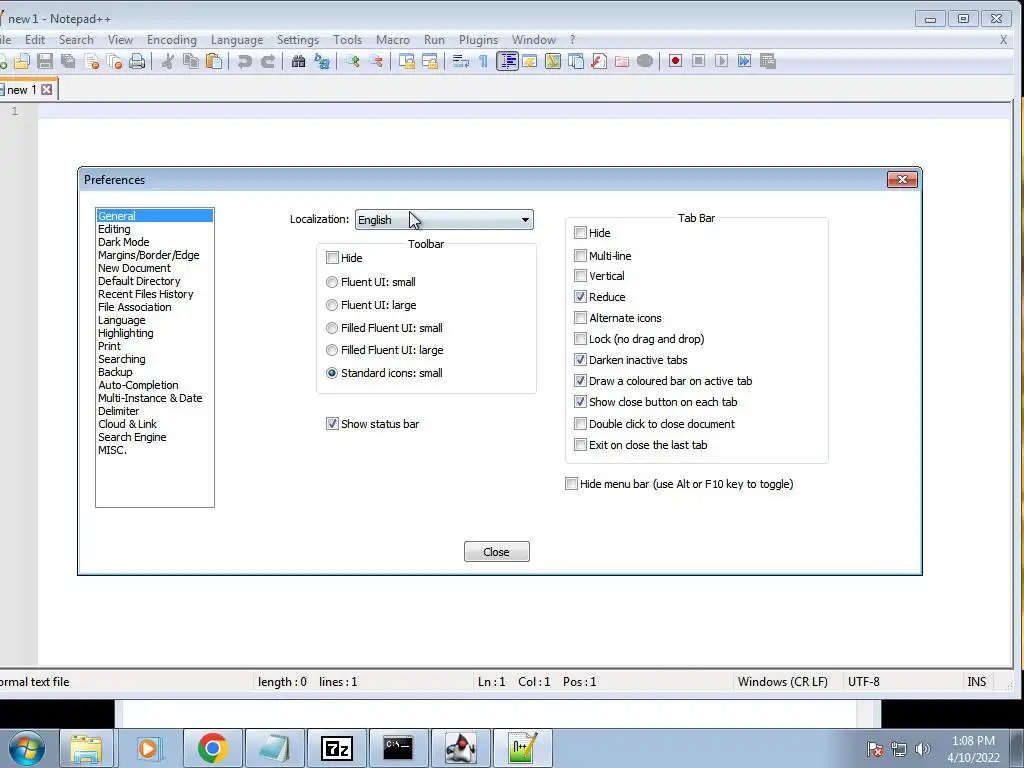Open Command Prompt from the taskbar
Screen dimensions: 1024x768
[x=398, y=748]
